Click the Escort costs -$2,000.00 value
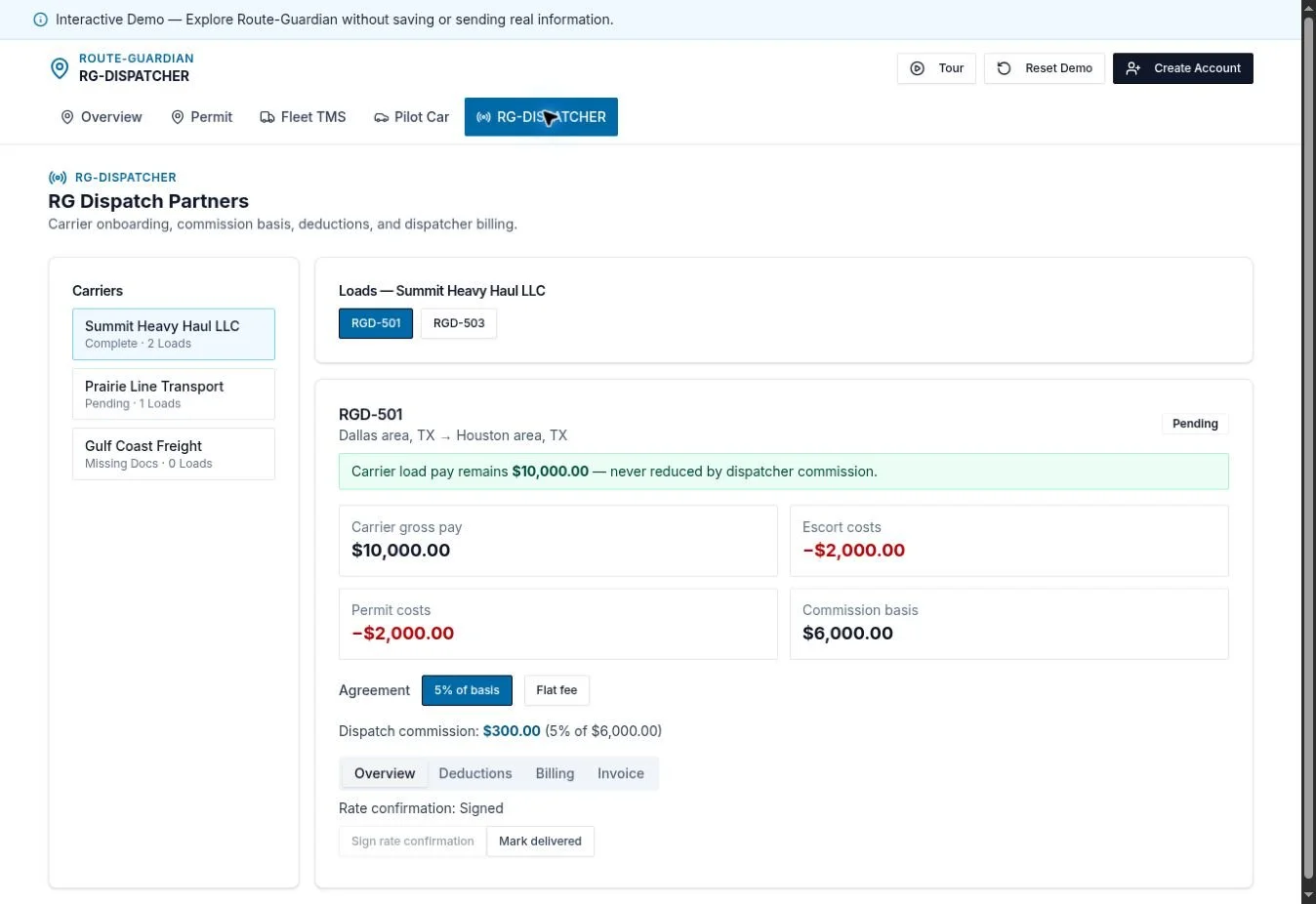 point(853,551)
